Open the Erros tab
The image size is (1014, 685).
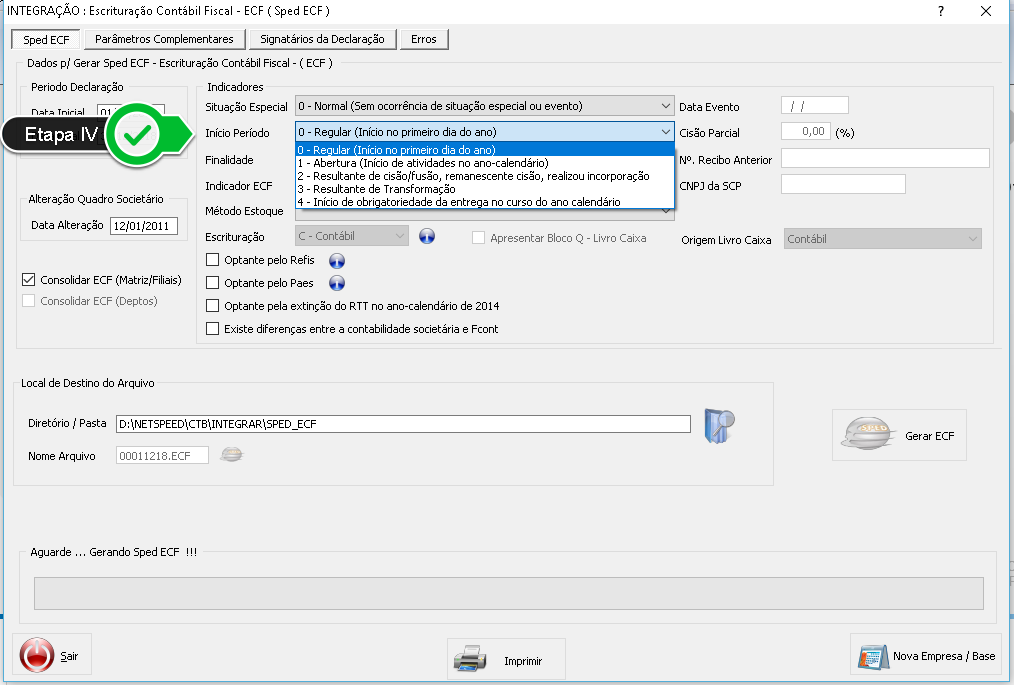423,39
